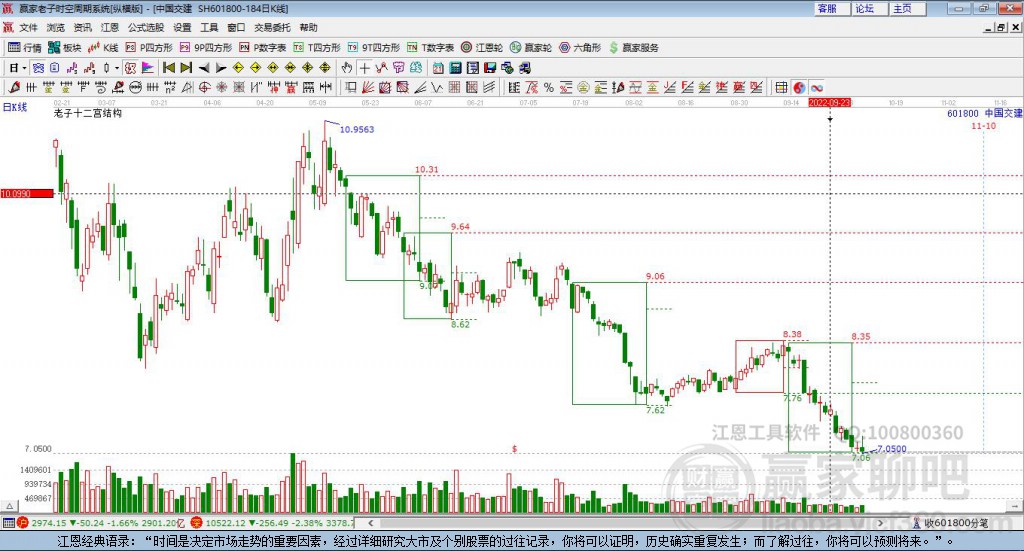Toggle the infinity loop icon
Image resolution: width=1024 pixels, height=551 pixels.
coord(816,87)
